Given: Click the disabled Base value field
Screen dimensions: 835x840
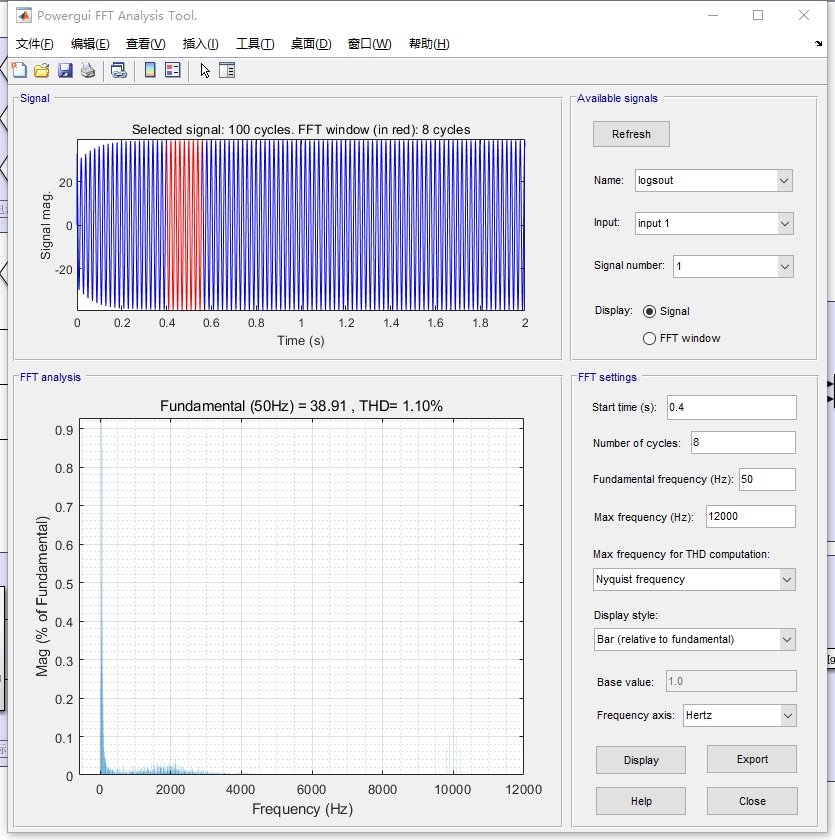Looking at the screenshot, I should (x=731, y=681).
